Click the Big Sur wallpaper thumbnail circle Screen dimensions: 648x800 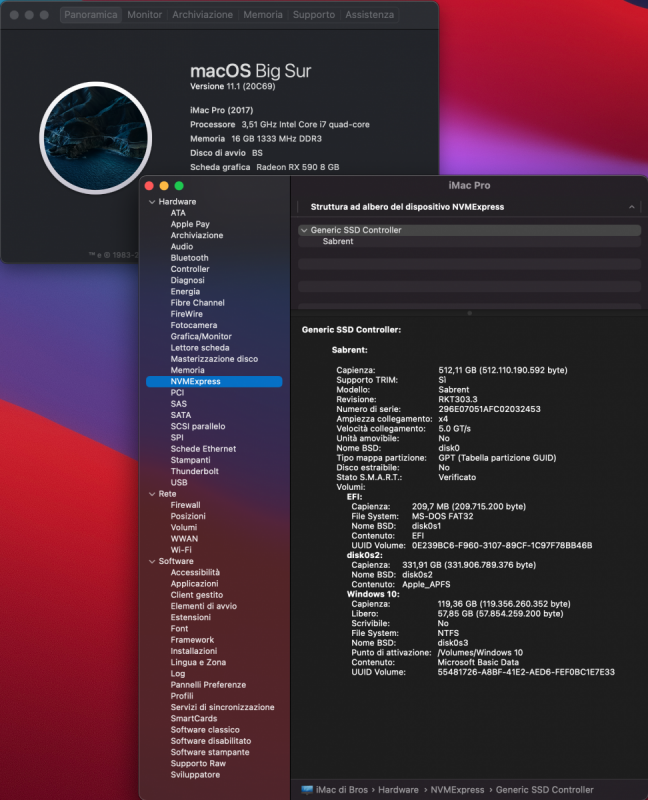[95, 138]
